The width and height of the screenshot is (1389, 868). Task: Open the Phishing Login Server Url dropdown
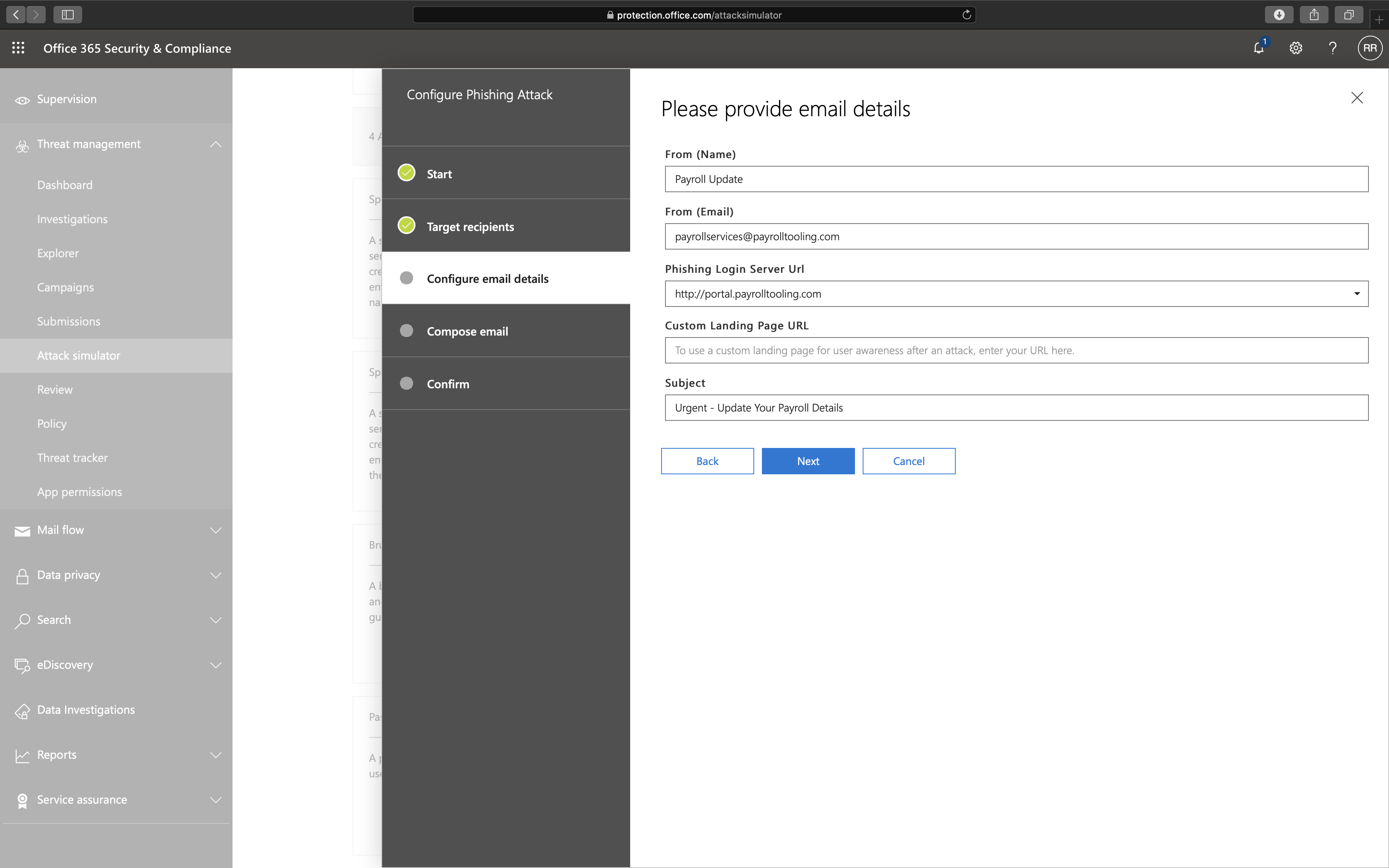click(1356, 294)
